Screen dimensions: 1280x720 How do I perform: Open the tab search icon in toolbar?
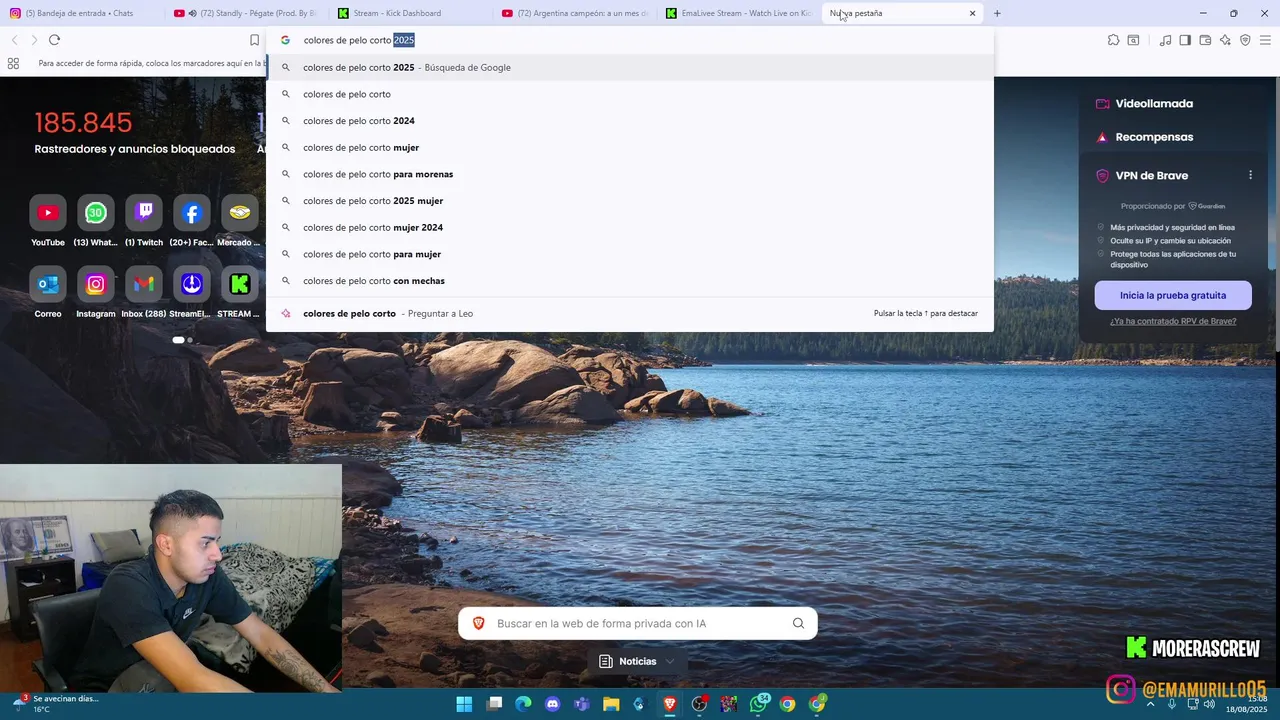[1133, 40]
